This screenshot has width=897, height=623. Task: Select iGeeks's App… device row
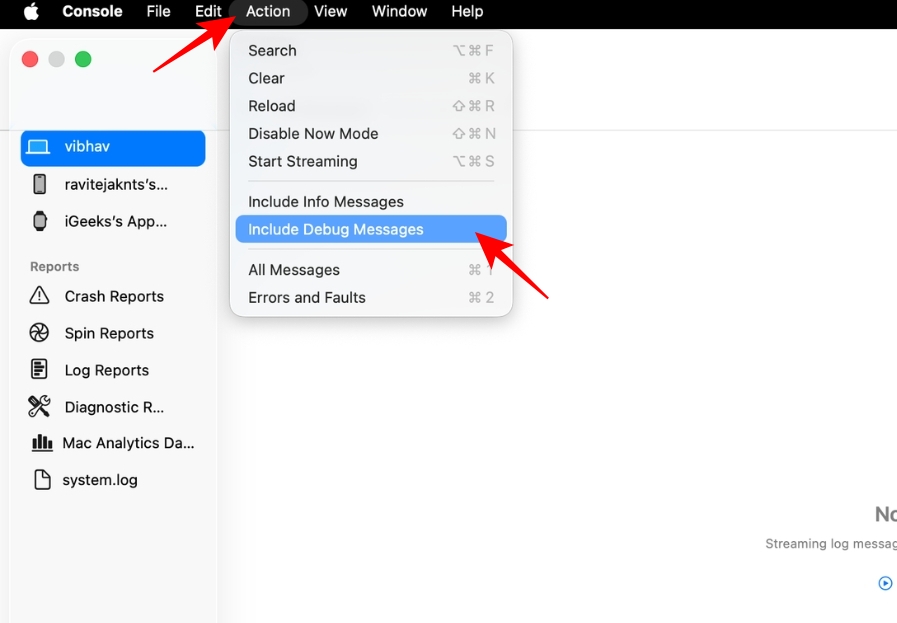(113, 221)
